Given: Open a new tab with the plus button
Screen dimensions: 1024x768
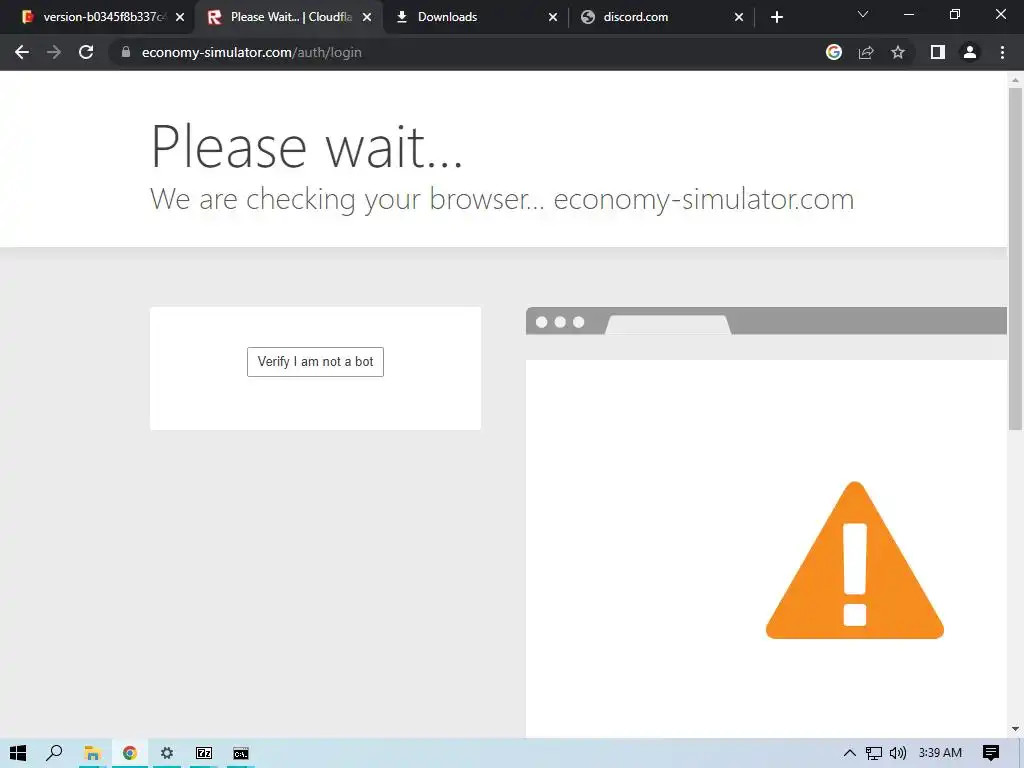Looking at the screenshot, I should coord(776,17).
